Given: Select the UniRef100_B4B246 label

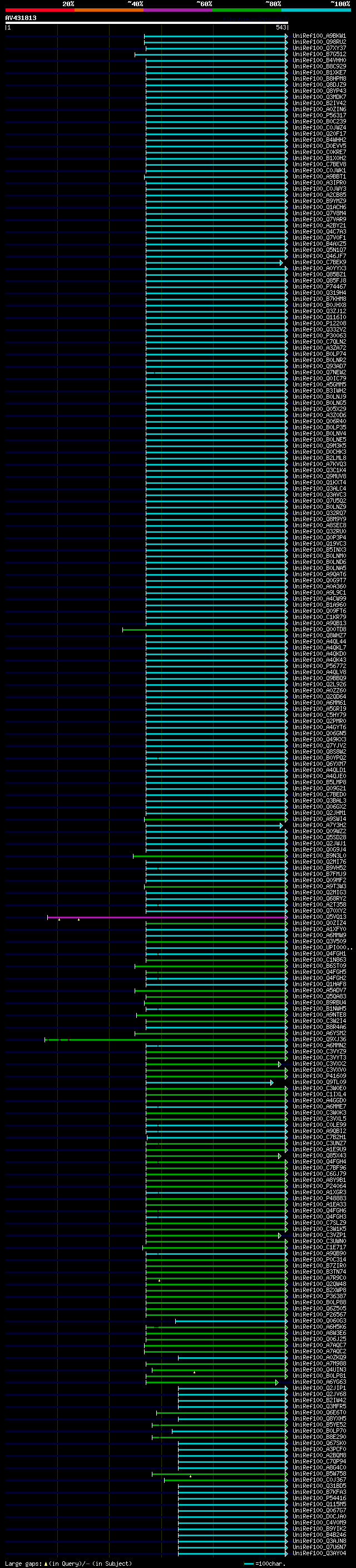Looking at the screenshot, I should pyautogui.click(x=319, y=1535).
